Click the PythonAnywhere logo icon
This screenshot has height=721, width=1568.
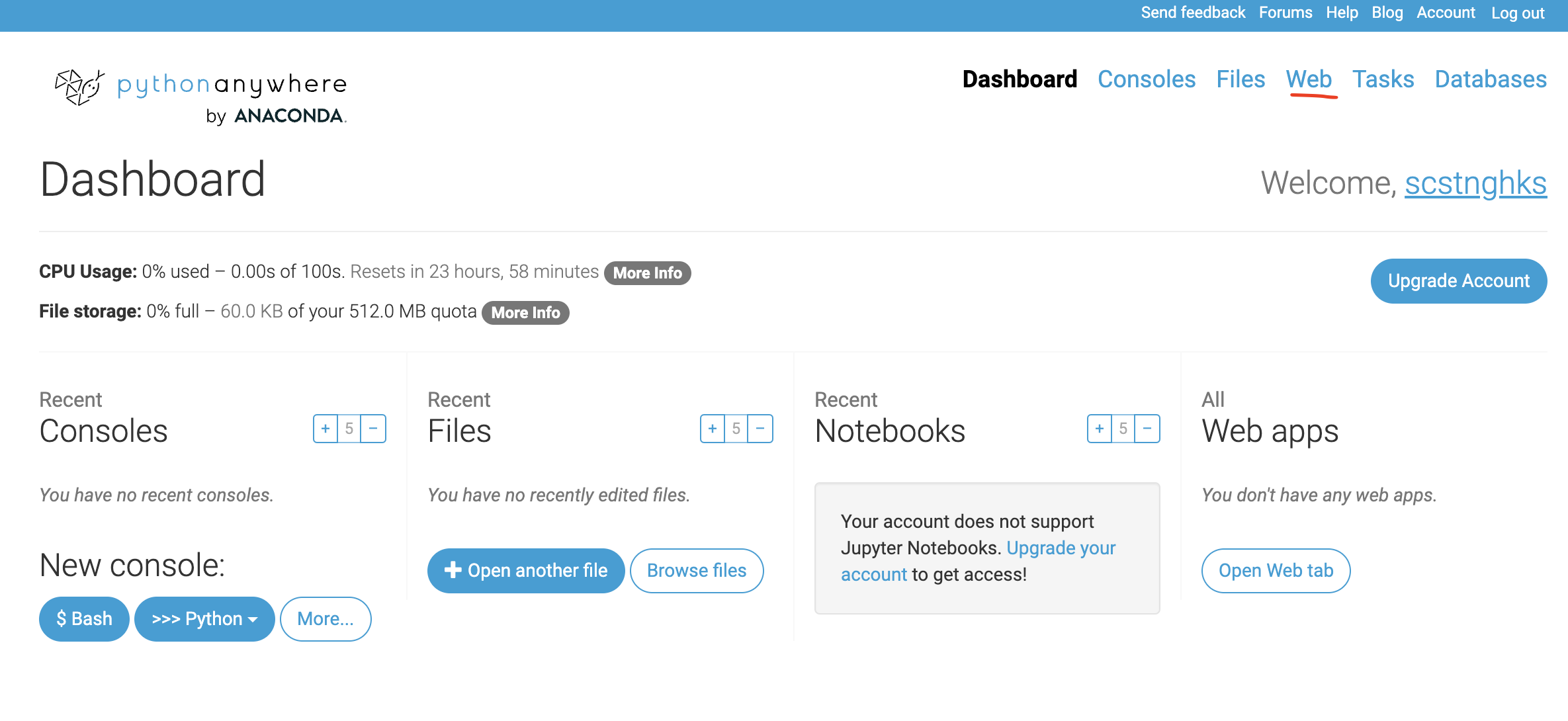pos(79,87)
